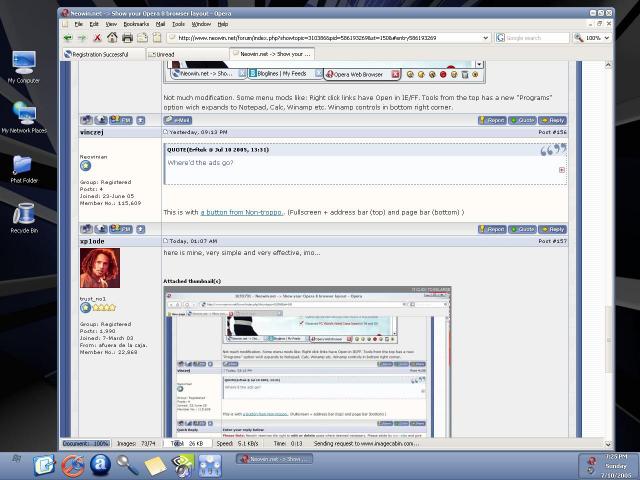Screen dimensions: 640x480
Task: Click the Start logo on the taskbar
Action: 16,459
